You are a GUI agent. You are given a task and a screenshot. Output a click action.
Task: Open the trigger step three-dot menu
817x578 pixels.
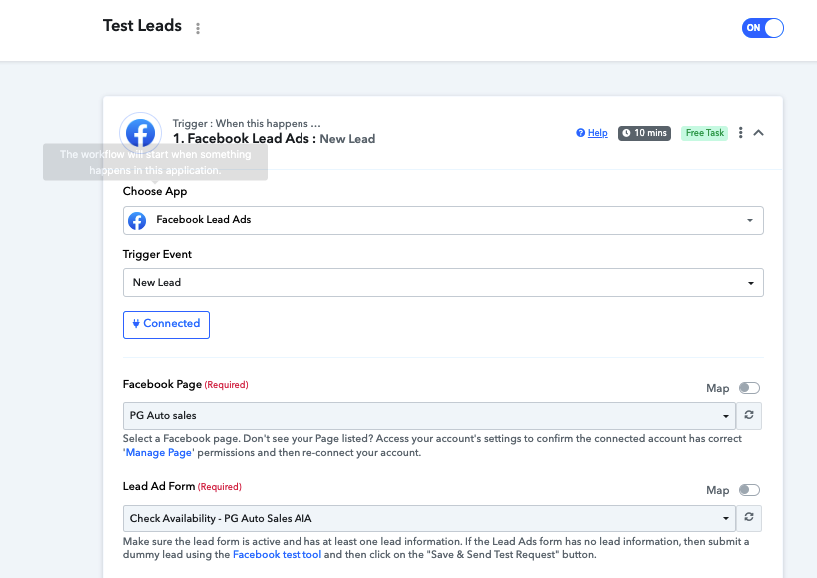740,133
